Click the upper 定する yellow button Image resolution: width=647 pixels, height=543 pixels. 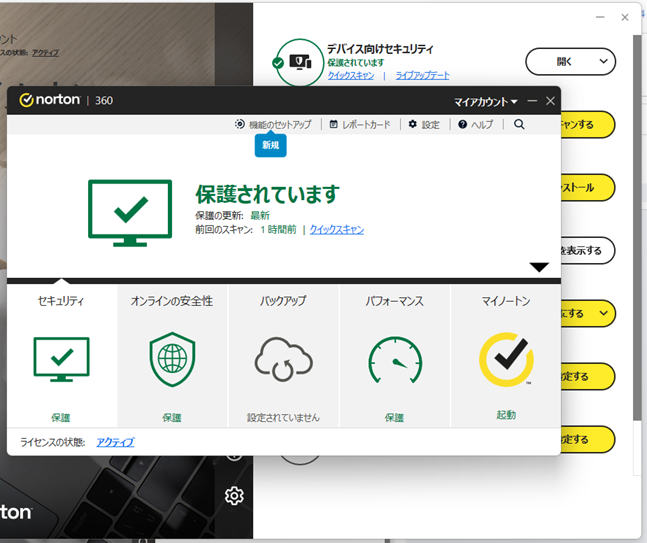pos(588,376)
